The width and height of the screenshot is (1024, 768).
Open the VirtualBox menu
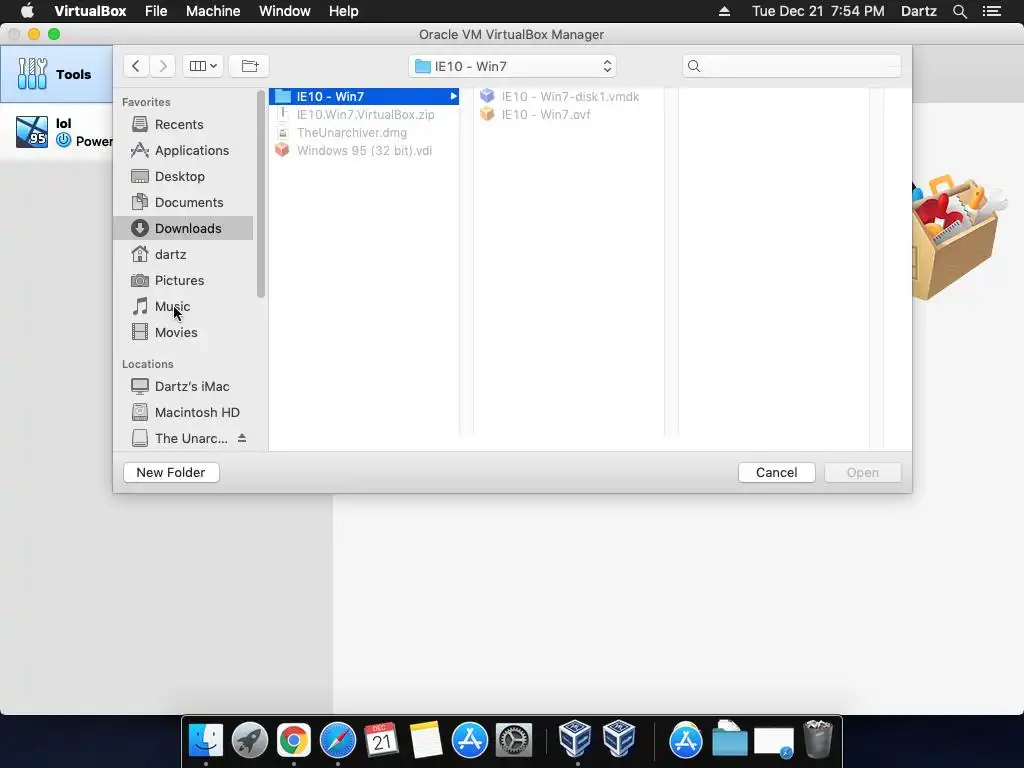pyautogui.click(x=90, y=11)
